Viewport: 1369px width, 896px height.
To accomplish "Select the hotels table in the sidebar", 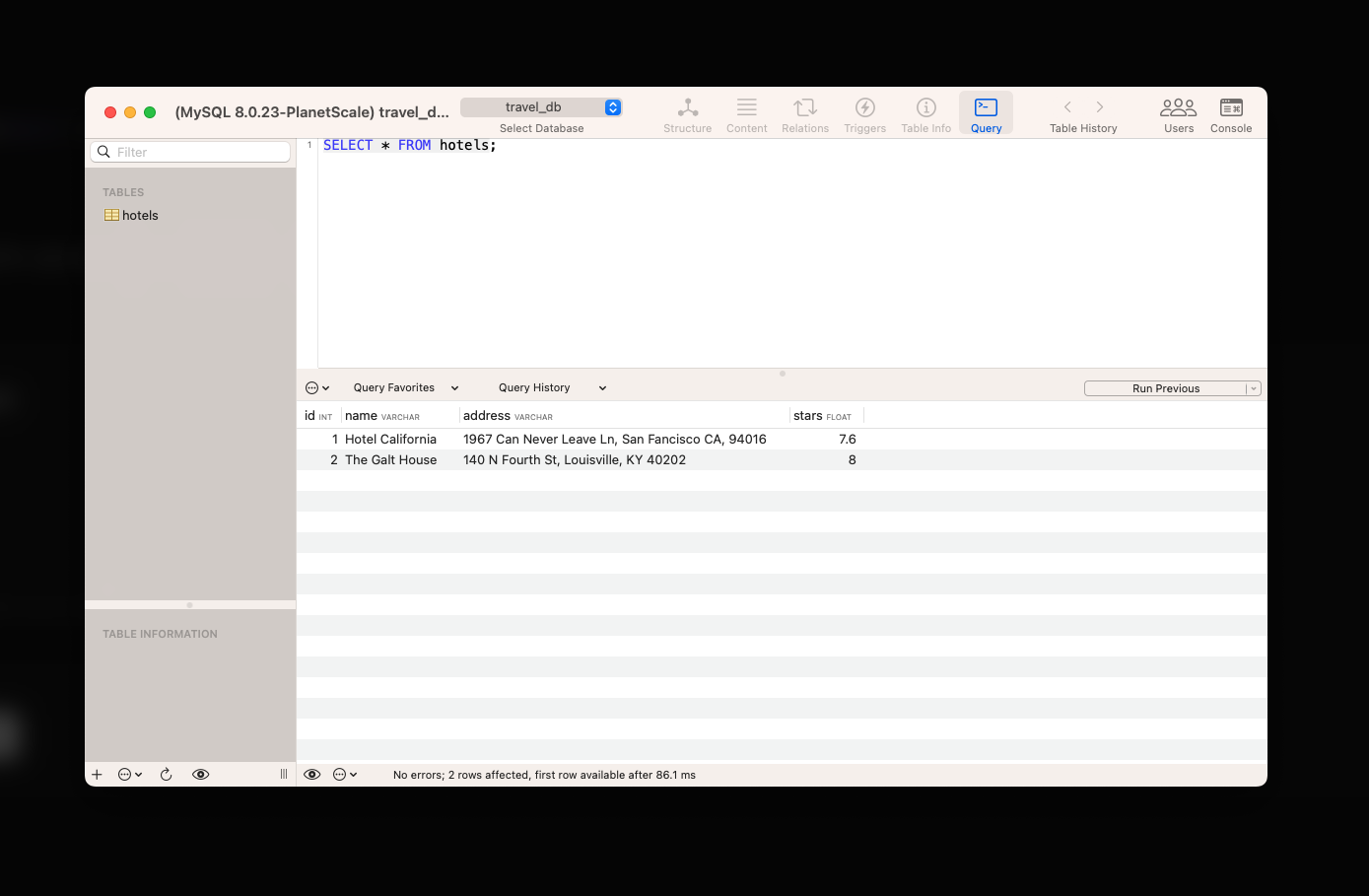I will pos(139,215).
